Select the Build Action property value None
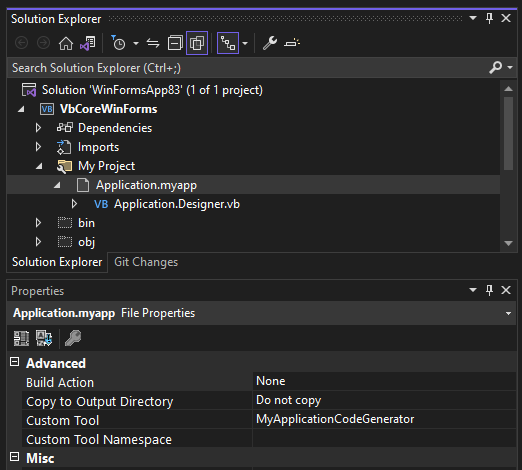This screenshot has height=470, width=522. tap(384, 381)
